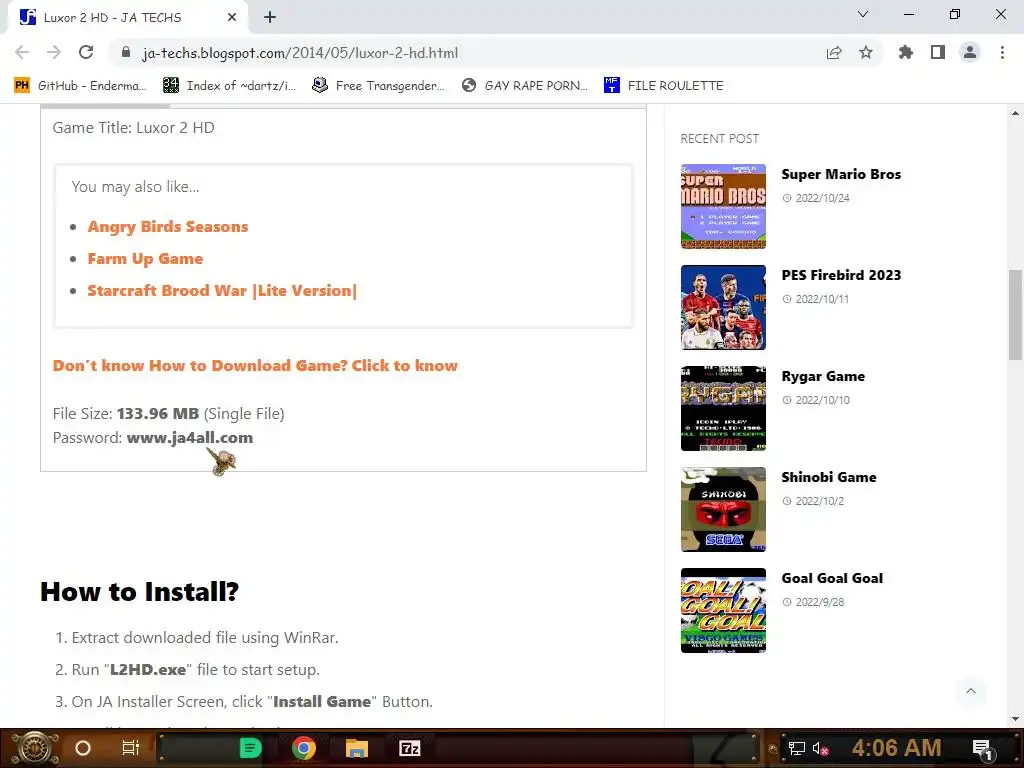The height and width of the screenshot is (768, 1024).
Task: Open the Rygar Game thumbnail
Action: click(x=723, y=408)
